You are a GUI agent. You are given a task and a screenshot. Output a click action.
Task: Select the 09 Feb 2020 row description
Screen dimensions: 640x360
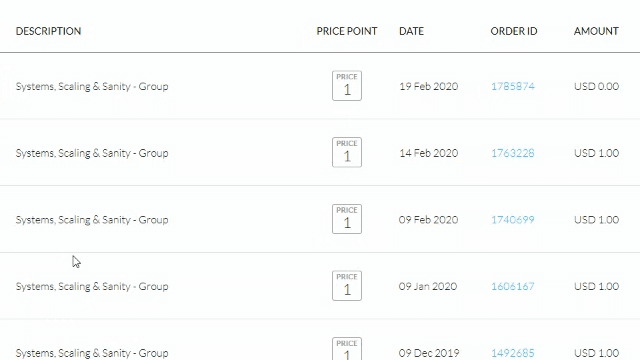click(92, 220)
